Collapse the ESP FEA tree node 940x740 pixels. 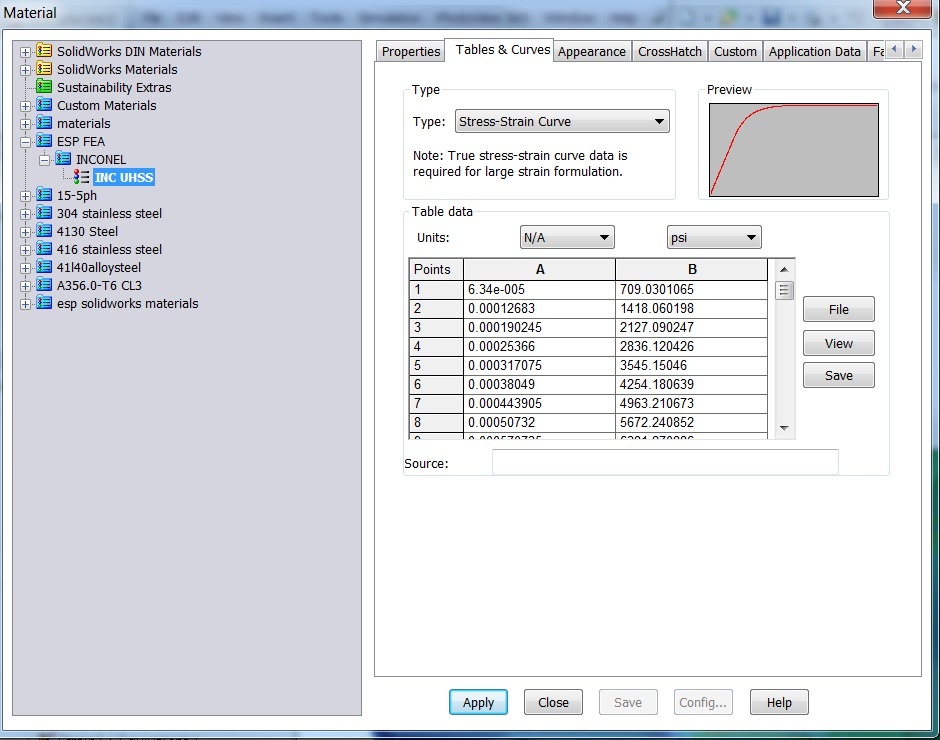pyautogui.click(x=25, y=142)
